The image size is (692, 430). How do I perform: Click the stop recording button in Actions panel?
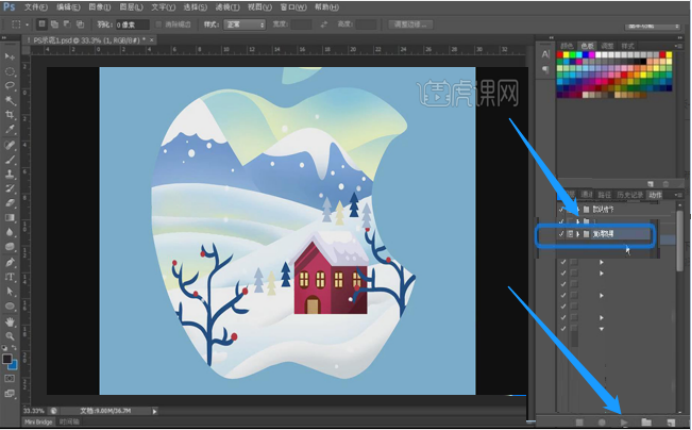pyautogui.click(x=579, y=422)
